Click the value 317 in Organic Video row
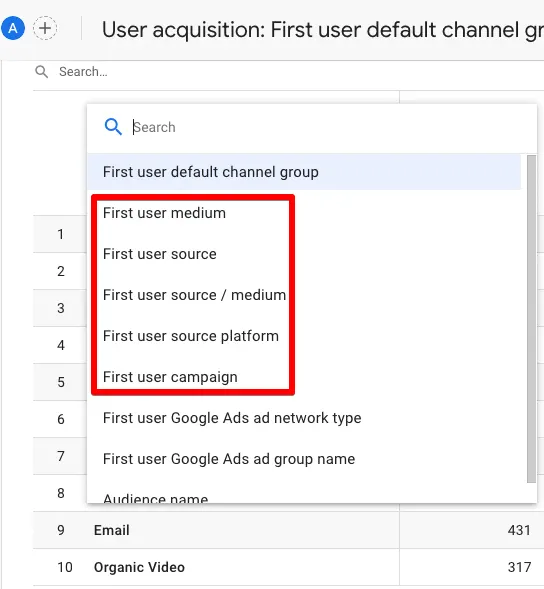 pyautogui.click(x=519, y=567)
